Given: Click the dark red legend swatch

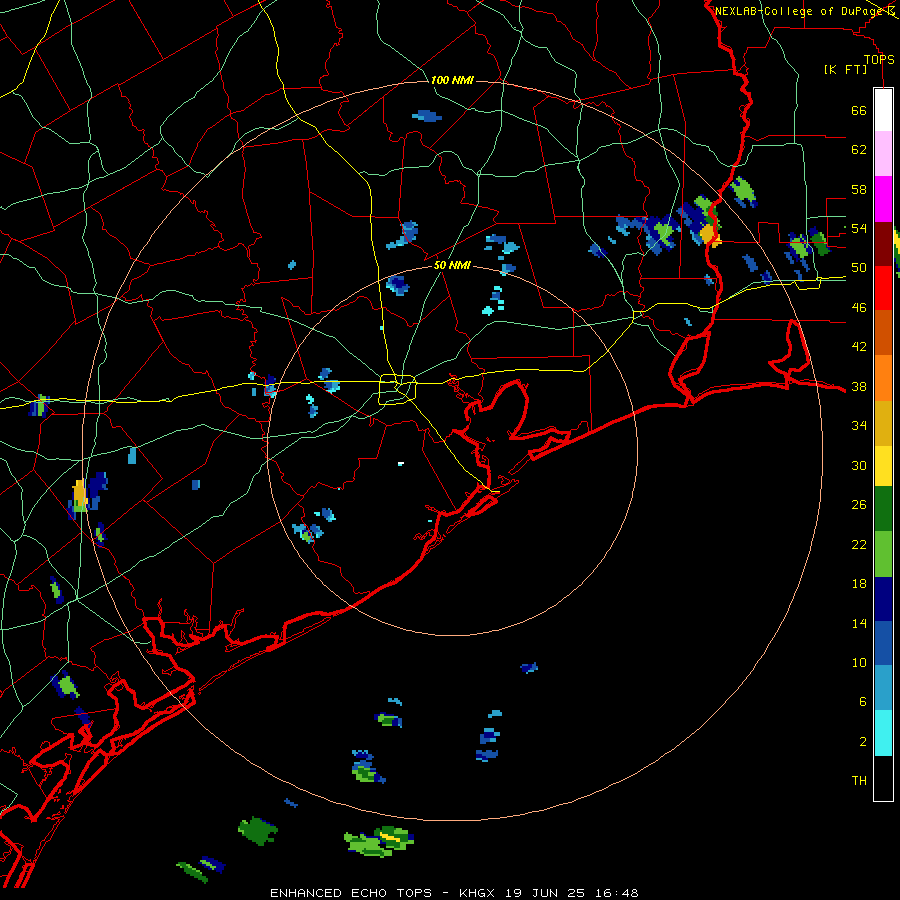Looking at the screenshot, I should [883, 244].
